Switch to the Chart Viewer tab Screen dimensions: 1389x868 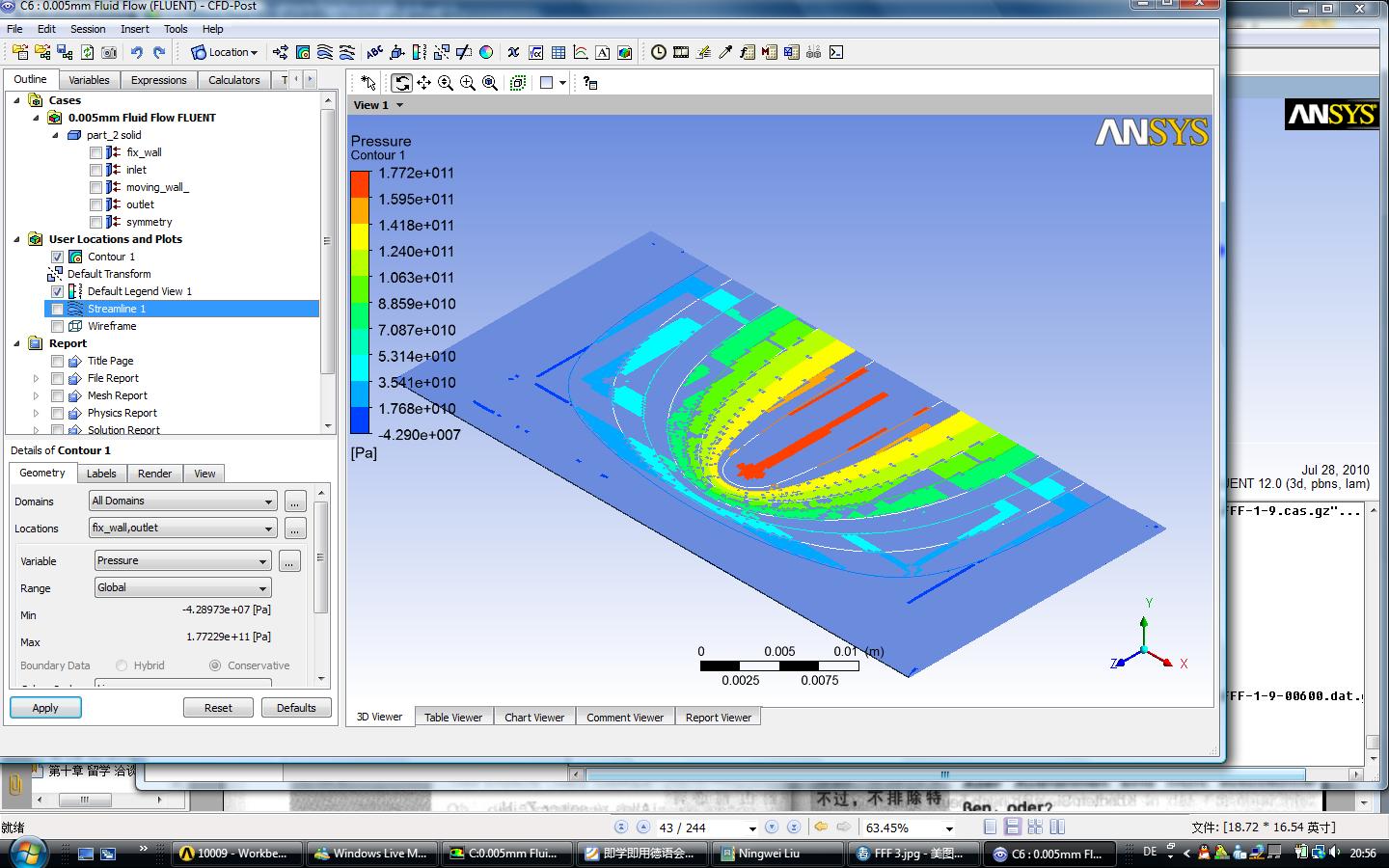pos(534,718)
